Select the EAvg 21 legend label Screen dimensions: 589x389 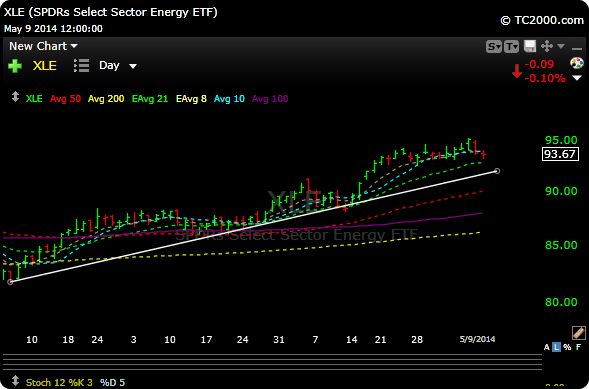coord(151,99)
